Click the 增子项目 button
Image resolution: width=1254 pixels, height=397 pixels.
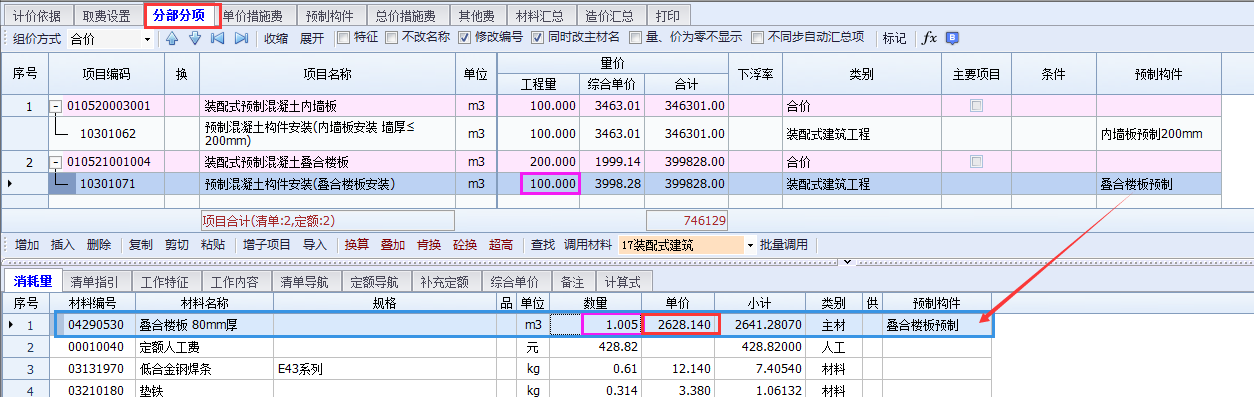click(x=267, y=245)
